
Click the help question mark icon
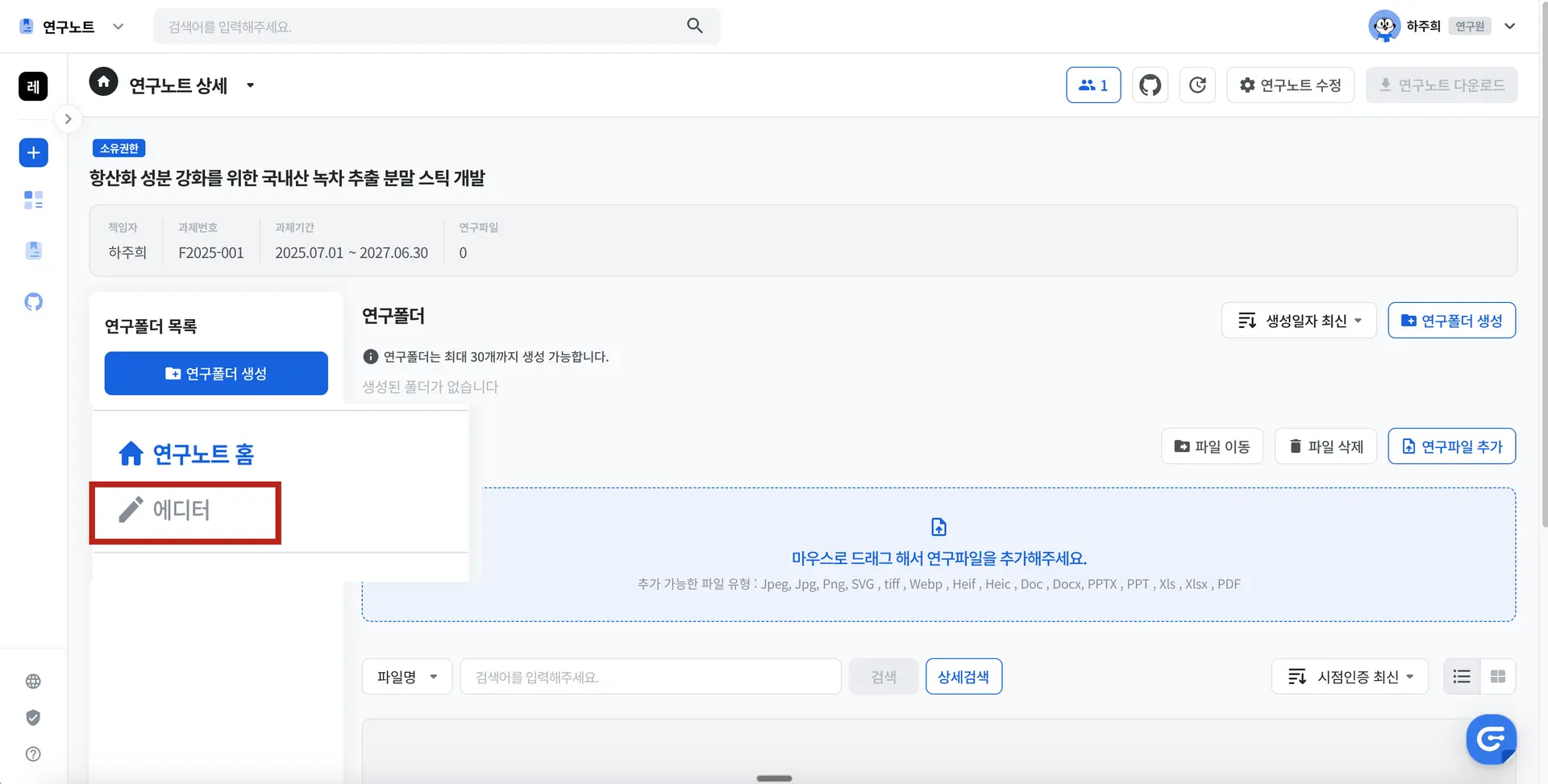tap(33, 754)
